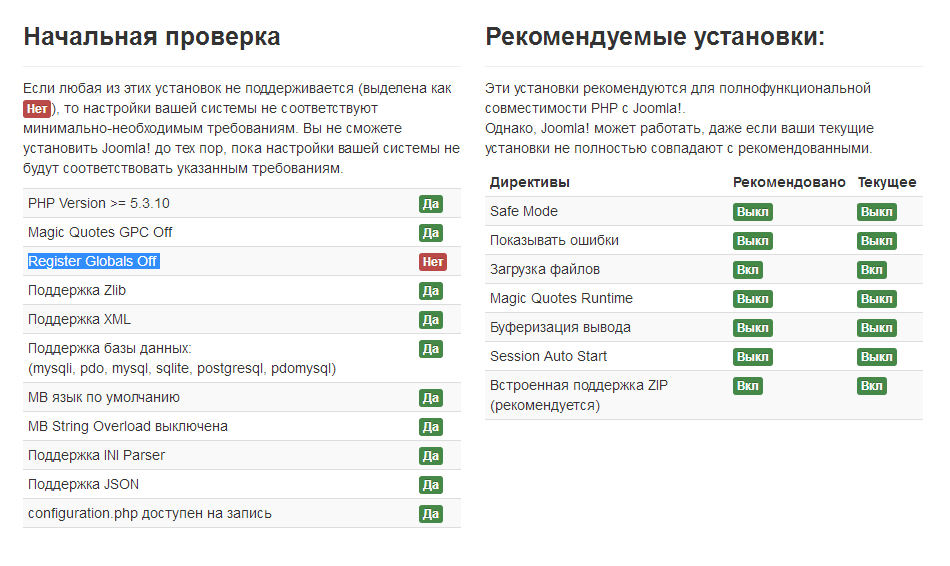950x566 pixels.
Task: Click the current Вкл badge for ZIP support
Action: point(872,386)
